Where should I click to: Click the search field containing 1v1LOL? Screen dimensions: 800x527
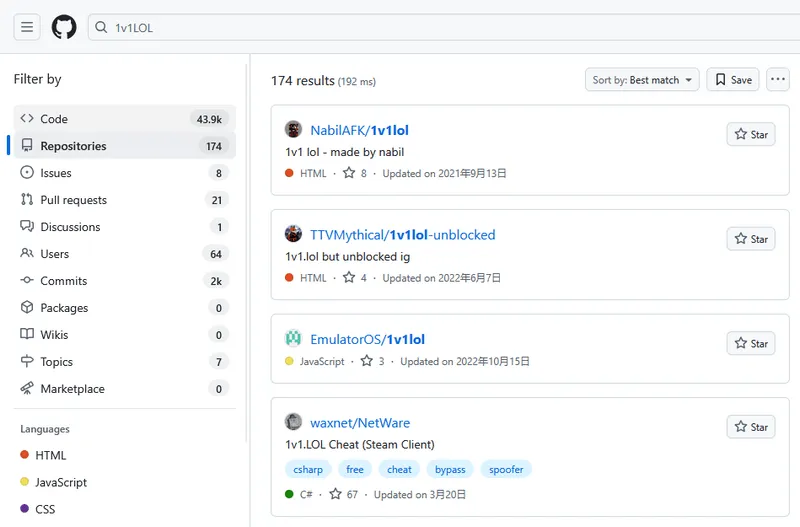(x=400, y=27)
